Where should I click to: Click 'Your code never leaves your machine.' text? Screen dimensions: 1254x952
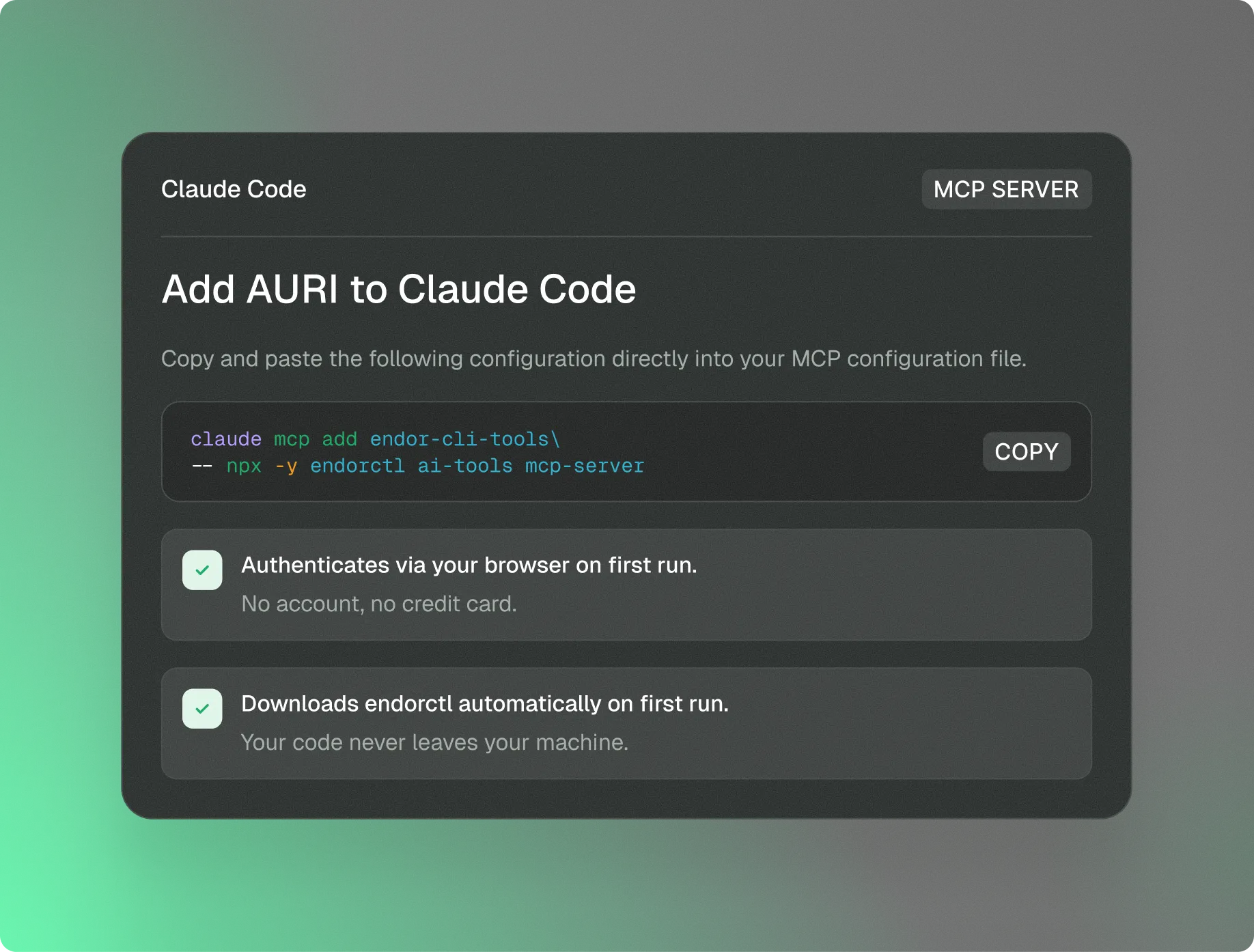tap(434, 742)
